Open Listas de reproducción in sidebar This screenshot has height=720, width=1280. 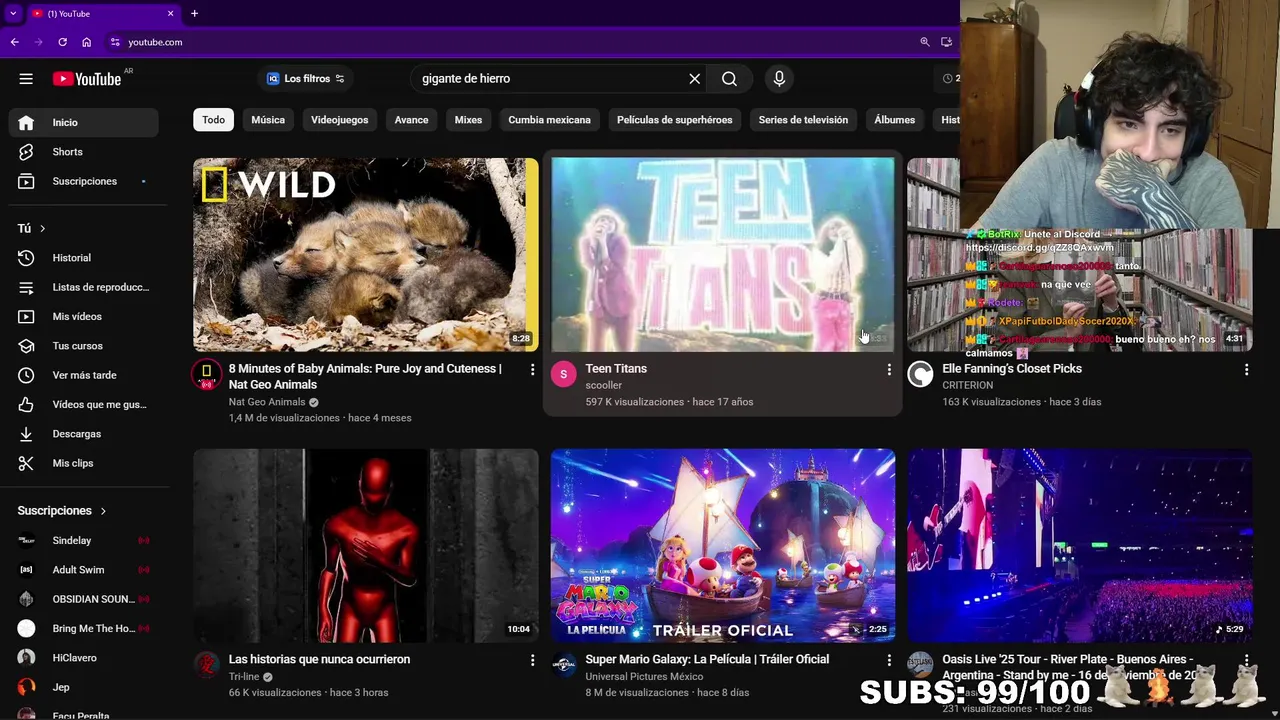pyautogui.click(x=84, y=287)
